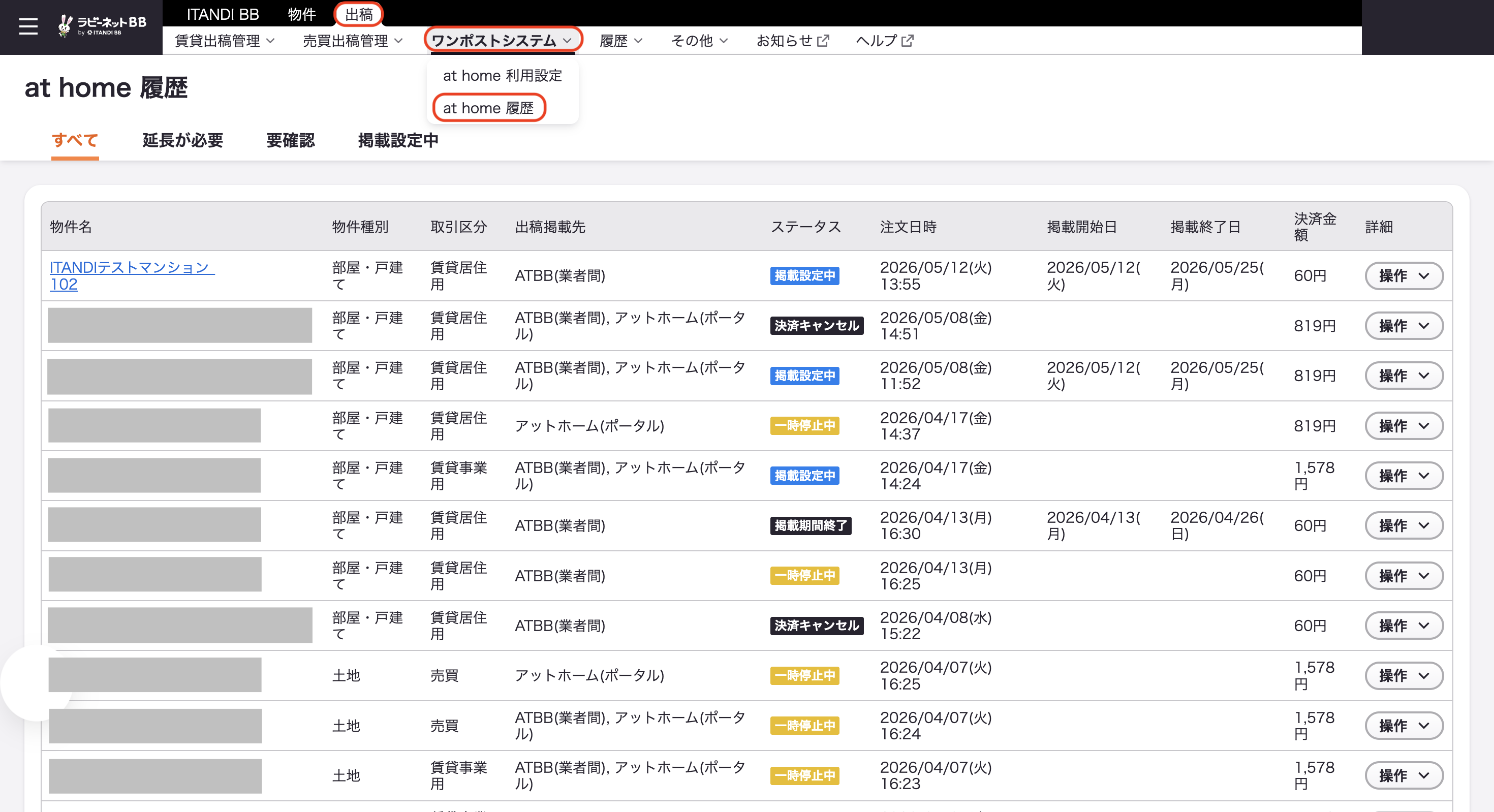The width and height of the screenshot is (1494, 812).
Task: Click the ラビーネットBB logo
Action: [102, 25]
